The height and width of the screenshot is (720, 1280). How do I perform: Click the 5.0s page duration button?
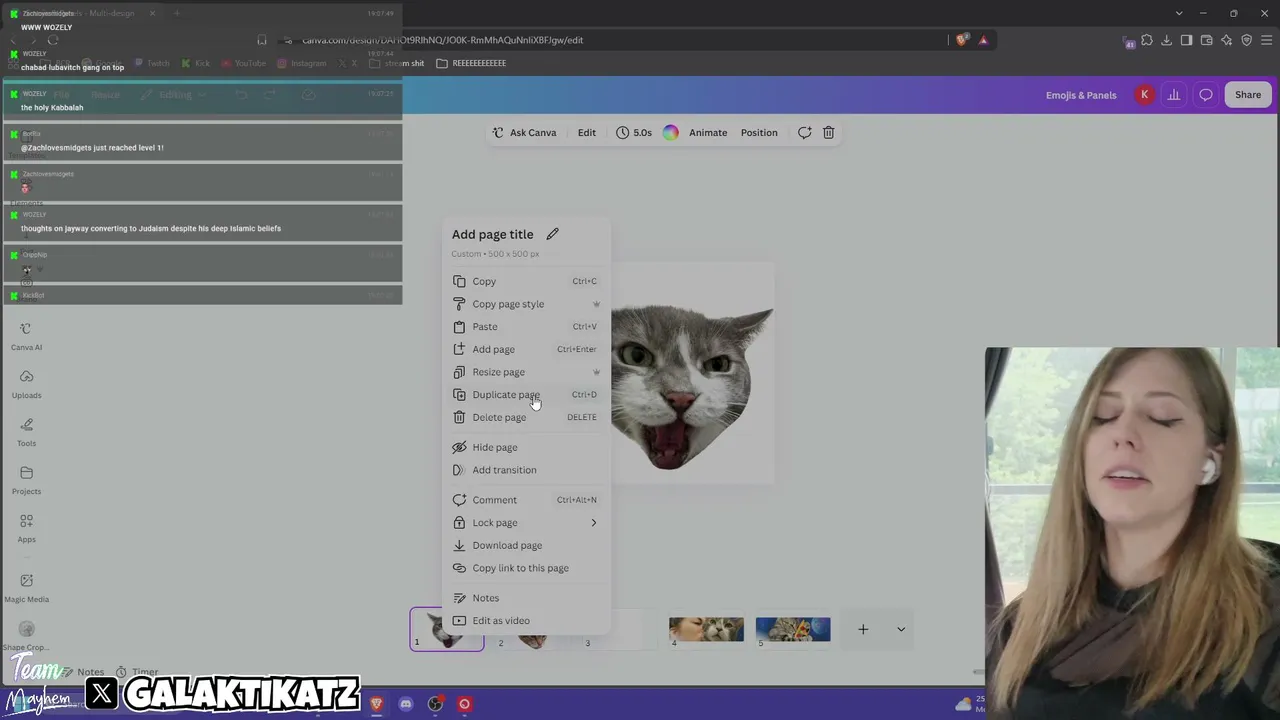pyautogui.click(x=634, y=132)
